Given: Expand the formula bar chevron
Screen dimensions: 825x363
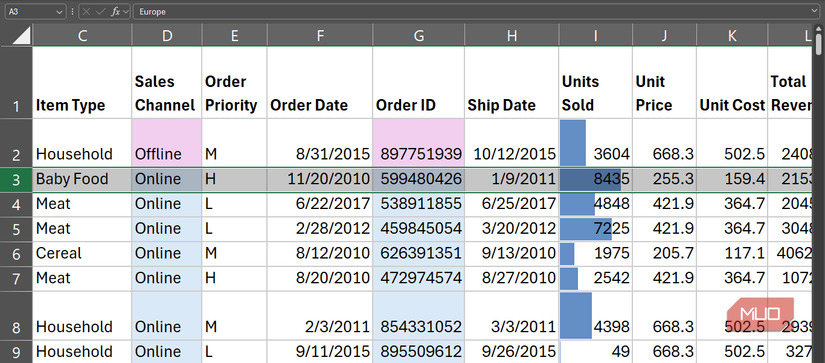Looking at the screenshot, I should point(815,12).
